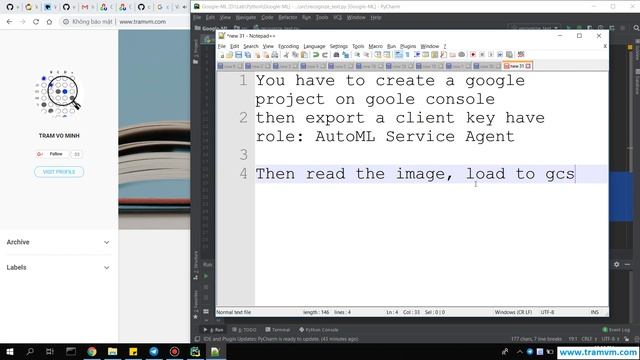This screenshot has height=360, width=640.
Task: Click the Redo arrow icon in Notepad++
Action: pyautogui.click(x=325, y=55)
